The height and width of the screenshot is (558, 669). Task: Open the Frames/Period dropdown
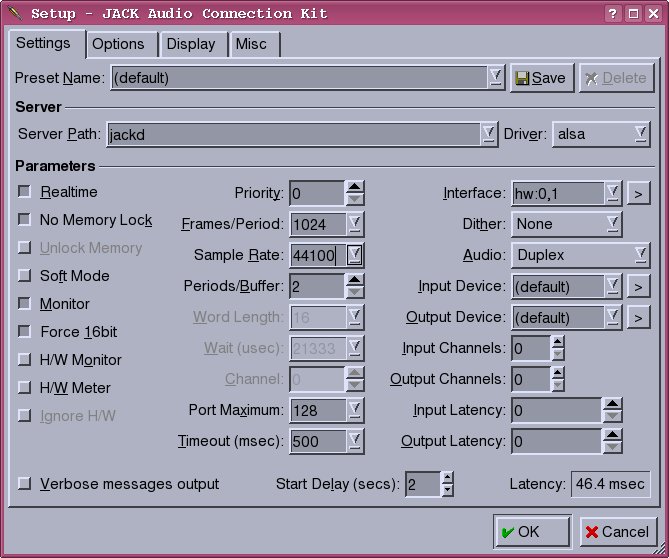354,224
